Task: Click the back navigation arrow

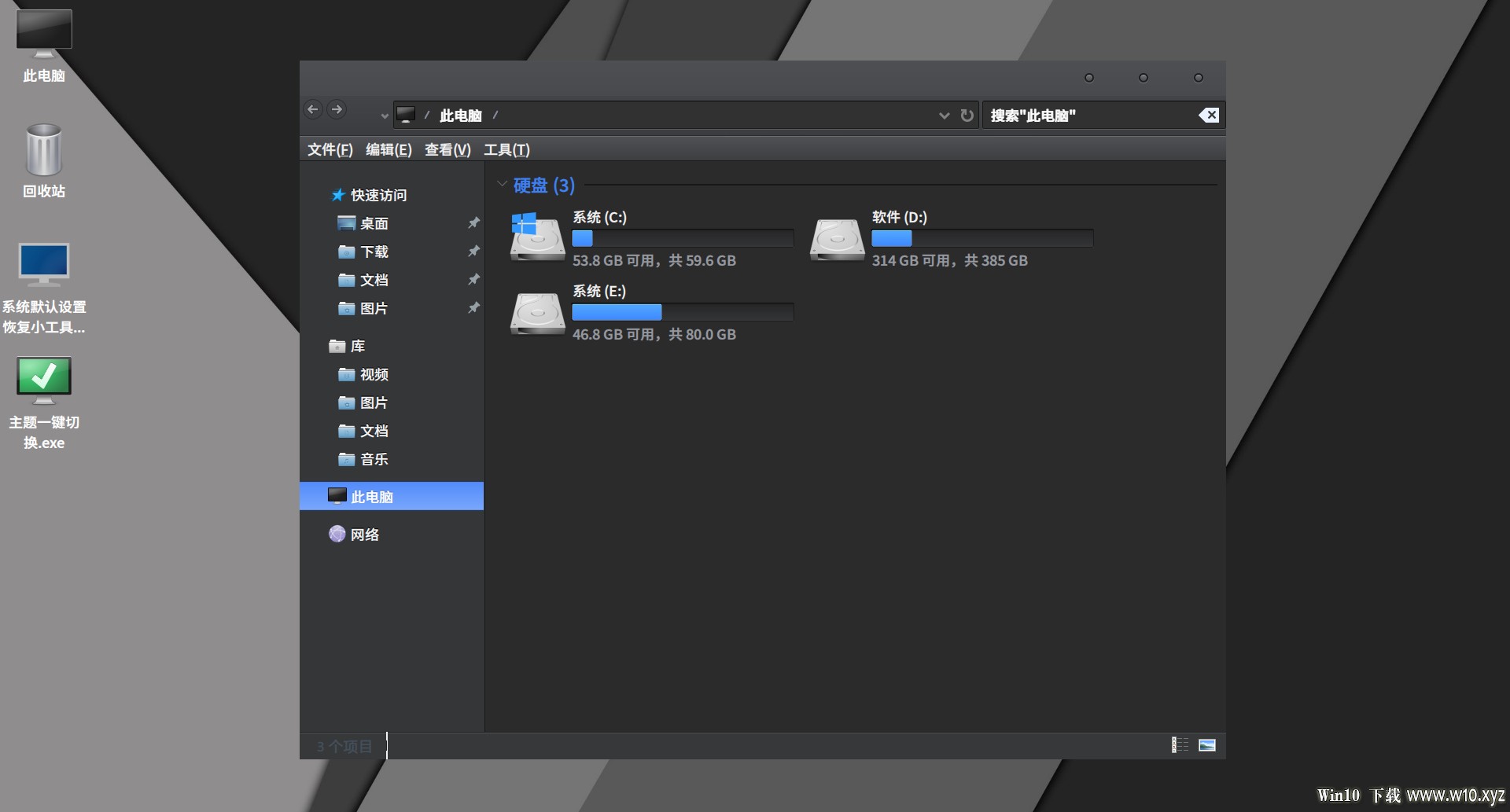Action: pyautogui.click(x=313, y=110)
